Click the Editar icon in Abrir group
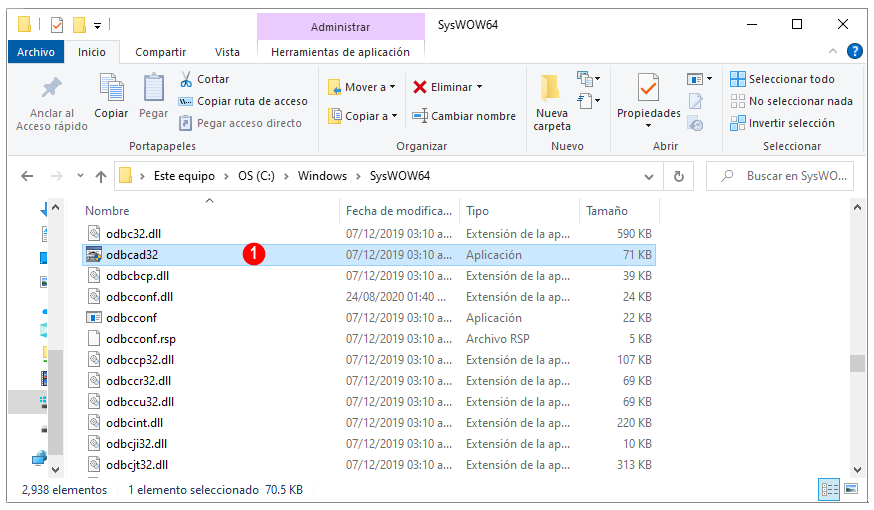 pos(696,101)
